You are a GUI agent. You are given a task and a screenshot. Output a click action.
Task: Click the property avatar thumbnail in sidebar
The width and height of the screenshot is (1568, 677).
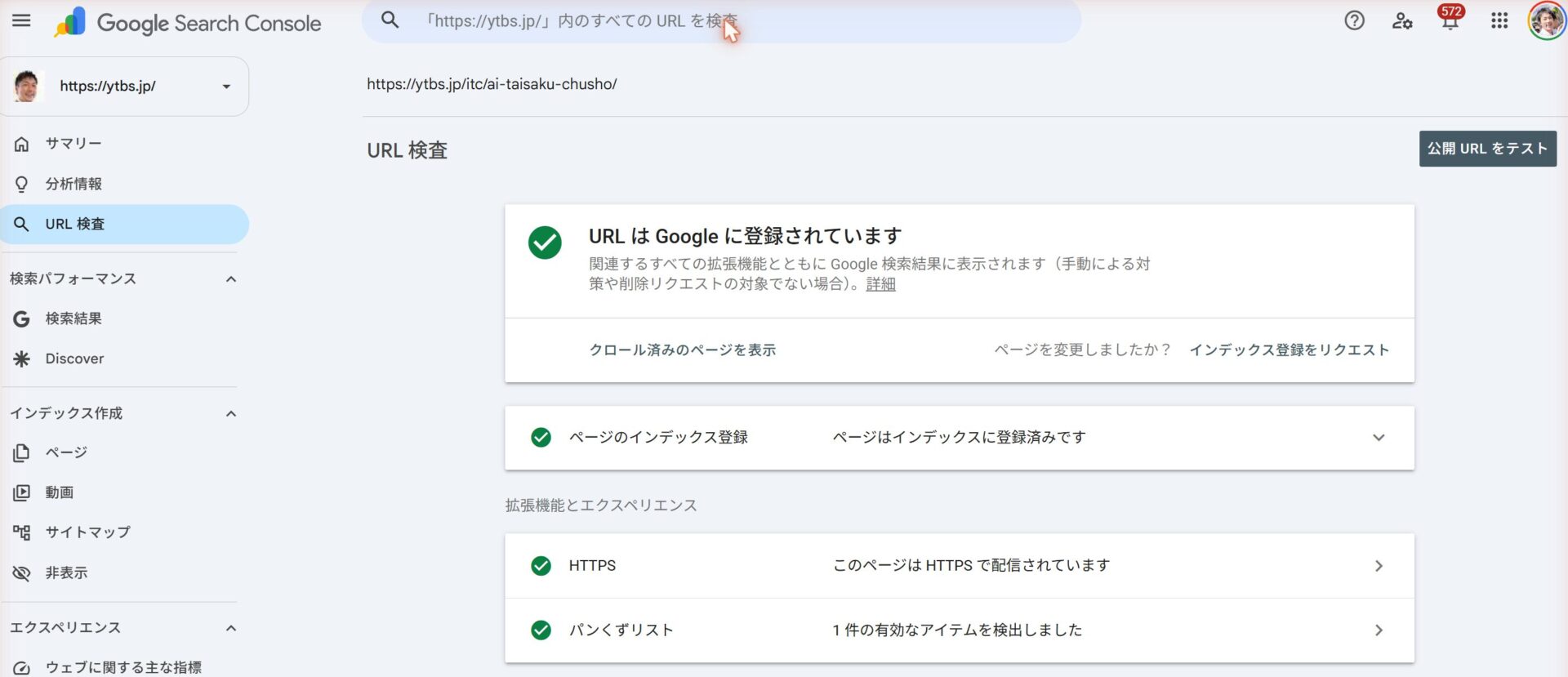[27, 86]
